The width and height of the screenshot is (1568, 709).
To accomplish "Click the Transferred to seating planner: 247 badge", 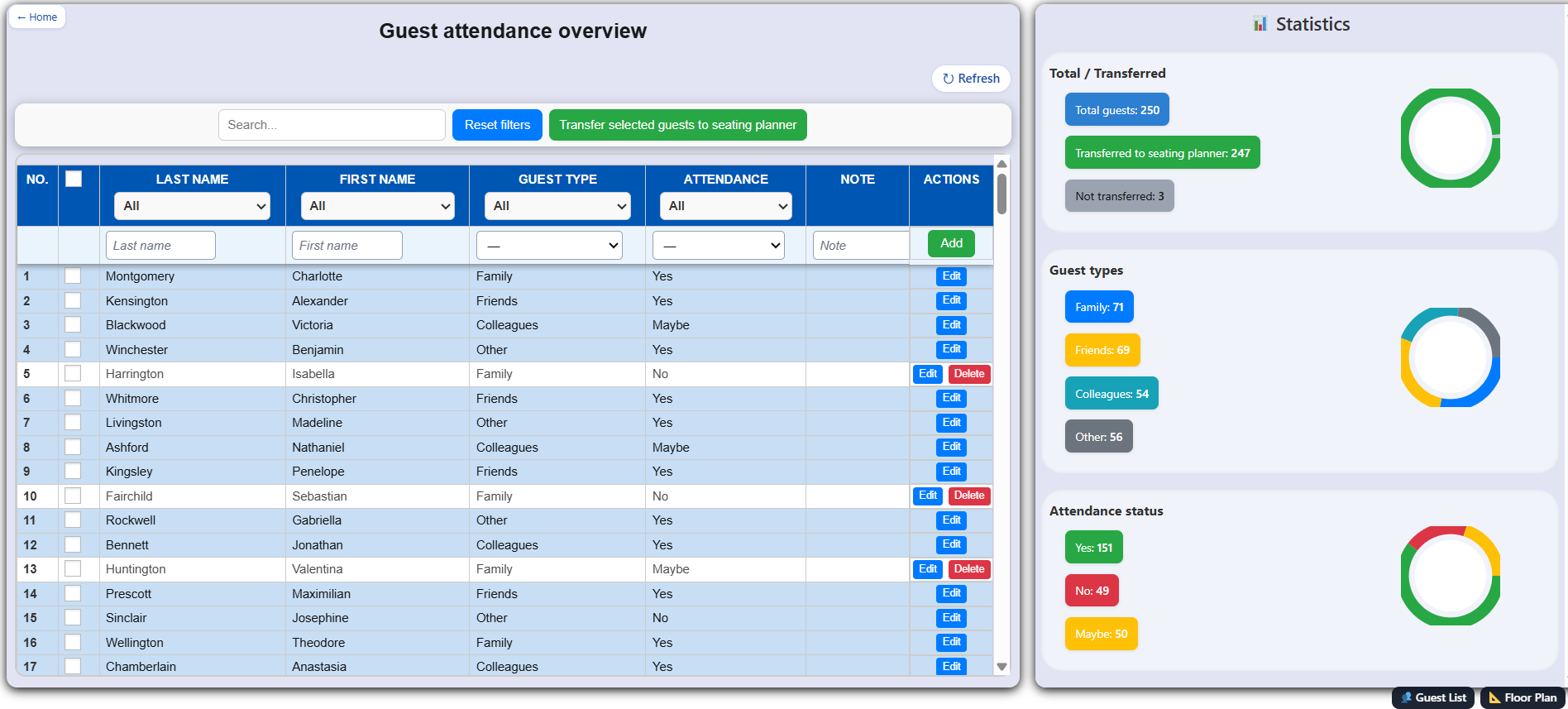I will pos(1162,153).
